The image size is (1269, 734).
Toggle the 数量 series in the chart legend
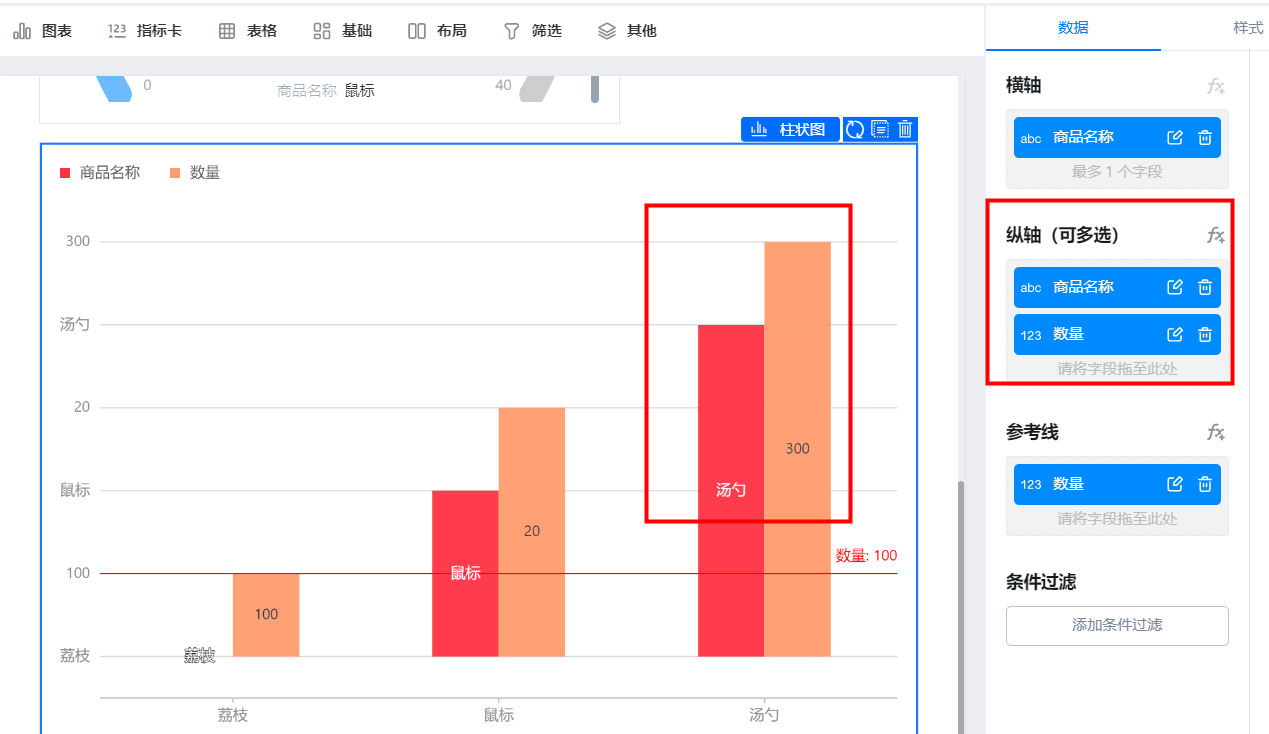pos(195,173)
